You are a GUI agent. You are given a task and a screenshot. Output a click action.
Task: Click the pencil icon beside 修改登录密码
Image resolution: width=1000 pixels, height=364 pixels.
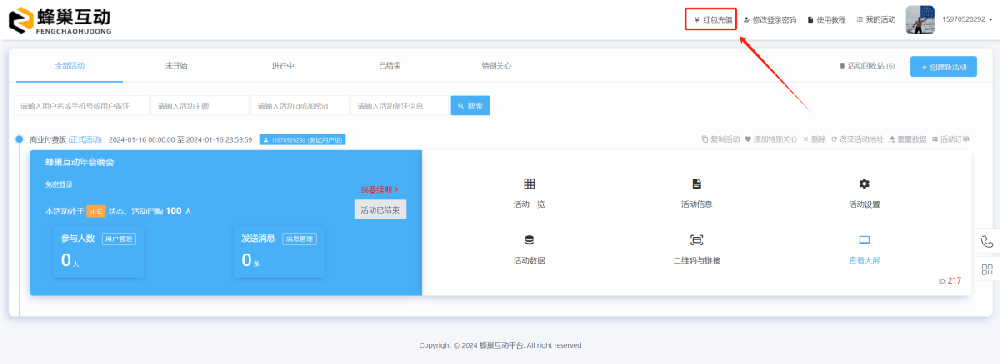(x=747, y=20)
